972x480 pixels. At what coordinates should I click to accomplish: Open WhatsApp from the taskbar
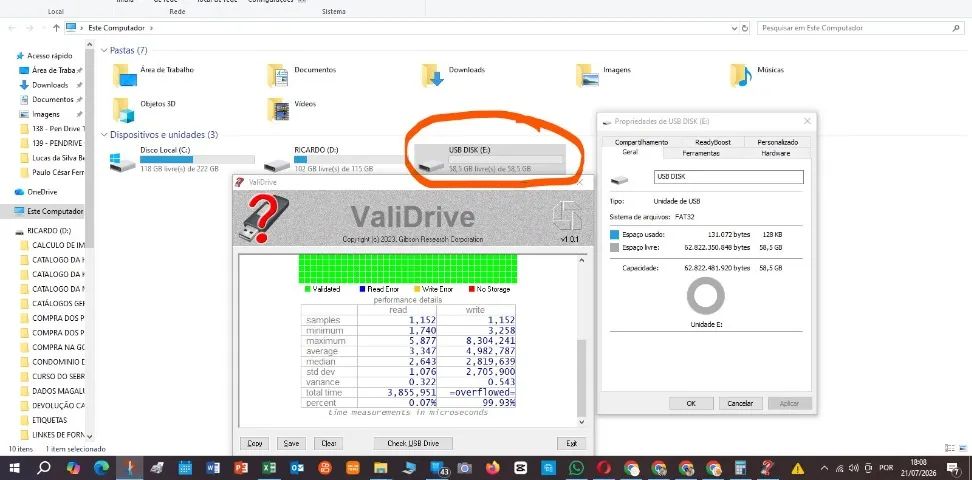click(576, 468)
